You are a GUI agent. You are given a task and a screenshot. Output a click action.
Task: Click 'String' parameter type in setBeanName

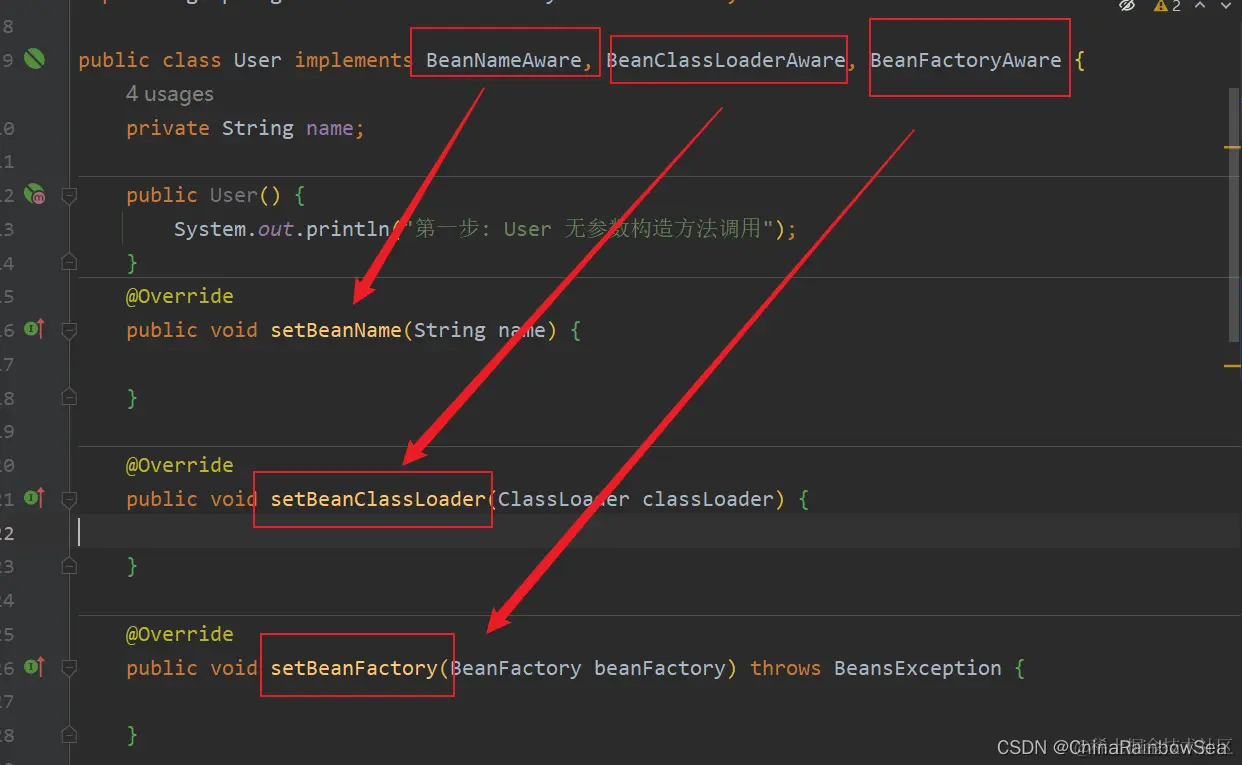click(x=449, y=330)
